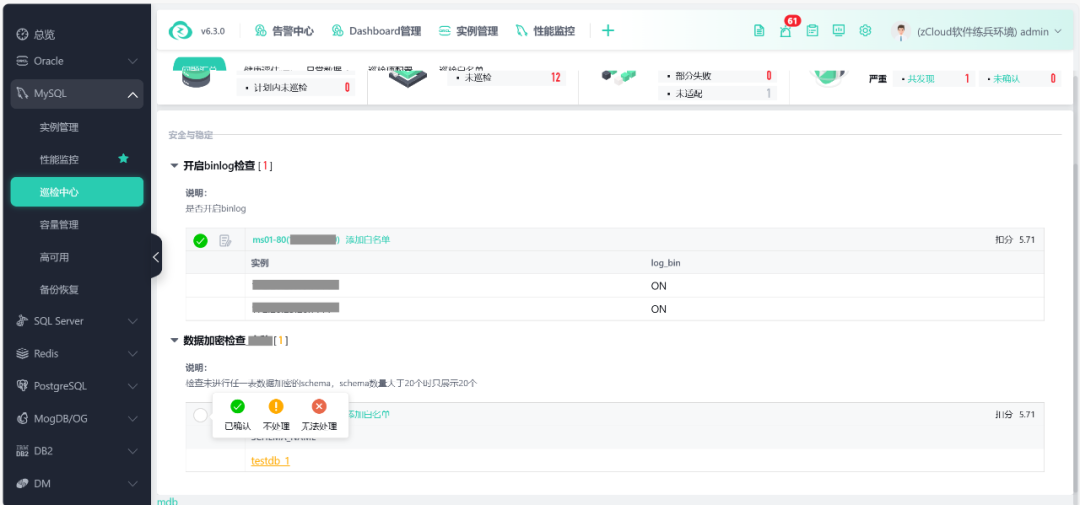The image size is (1080, 505).
Task: Click the 告警中心 tab icon
Action: click(x=260, y=30)
